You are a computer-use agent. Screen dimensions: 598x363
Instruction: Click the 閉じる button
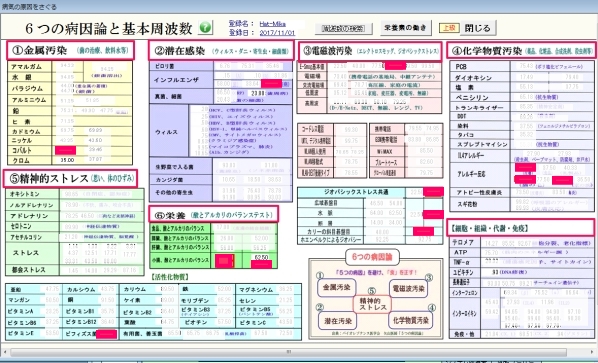point(478,28)
